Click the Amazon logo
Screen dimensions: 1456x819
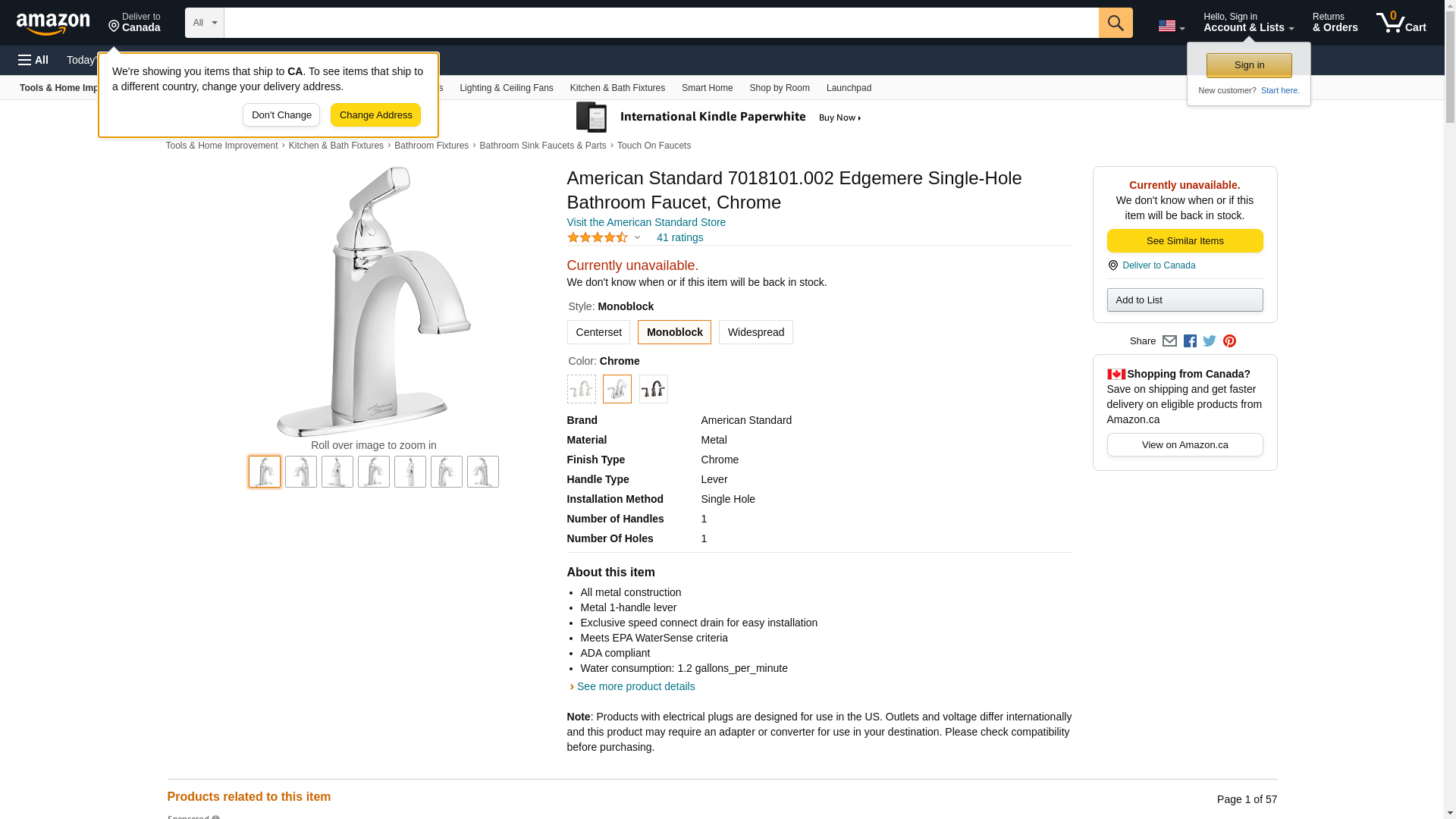click(53, 24)
